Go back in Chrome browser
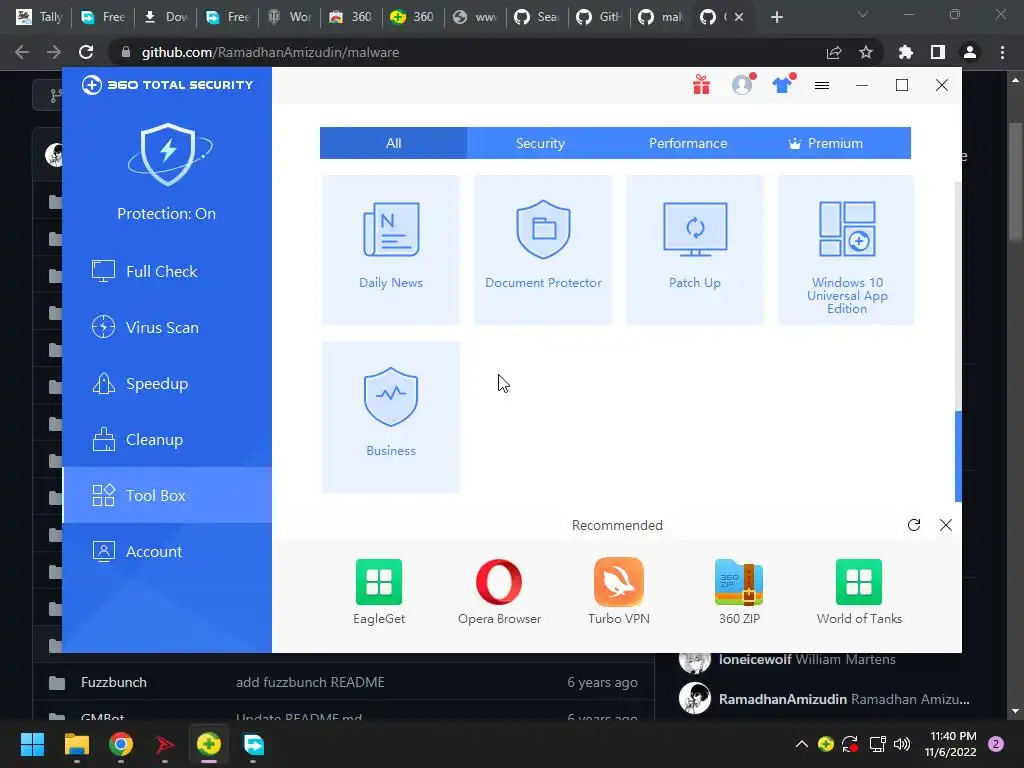 pyautogui.click(x=22, y=52)
